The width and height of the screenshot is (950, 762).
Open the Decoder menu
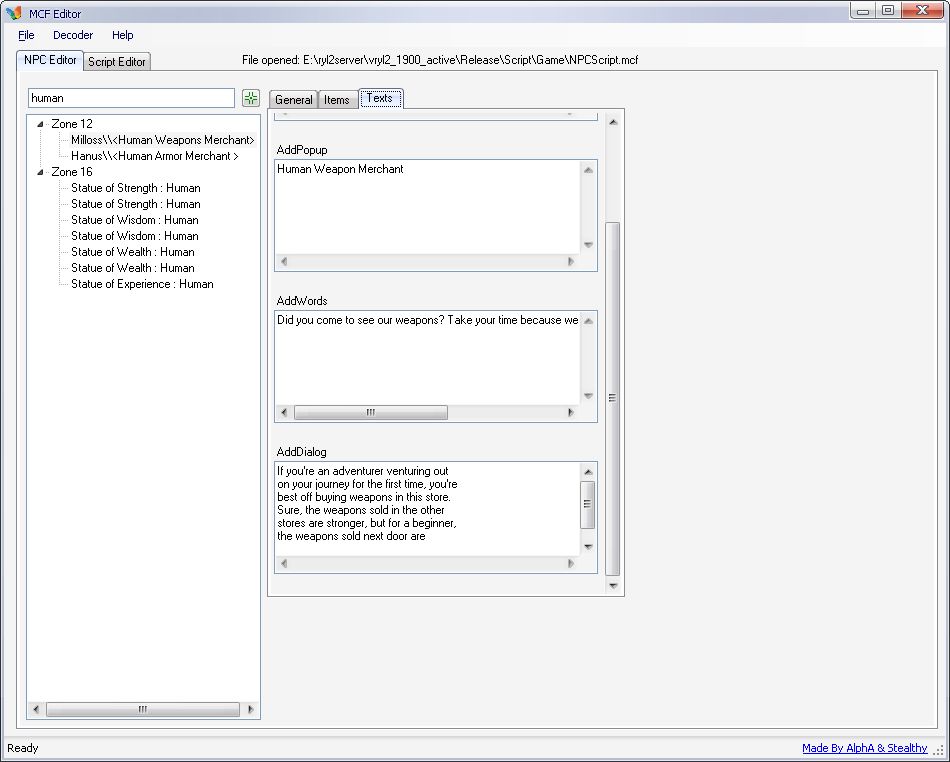[73, 35]
